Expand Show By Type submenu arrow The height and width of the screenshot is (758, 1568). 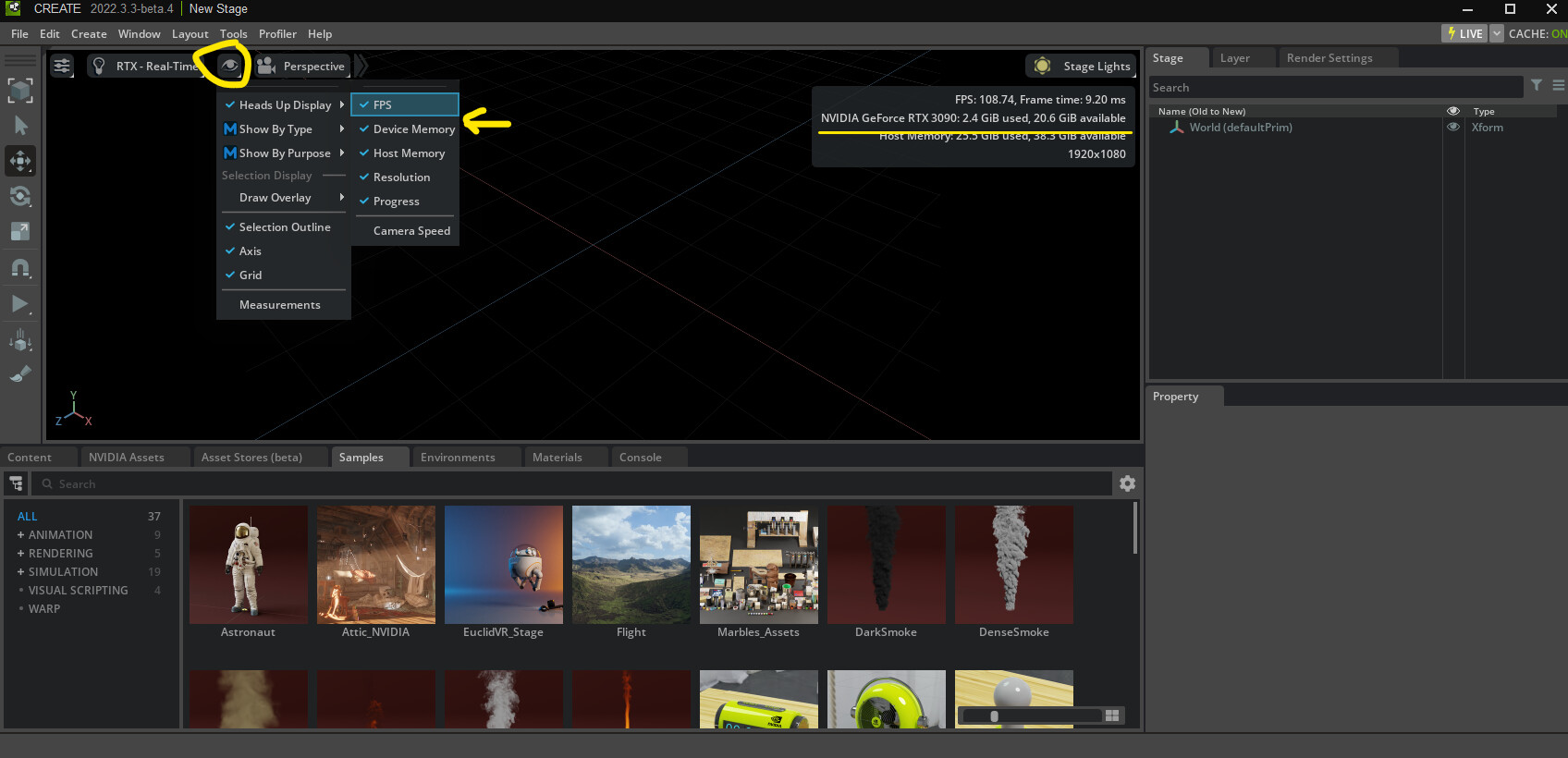pyautogui.click(x=342, y=128)
